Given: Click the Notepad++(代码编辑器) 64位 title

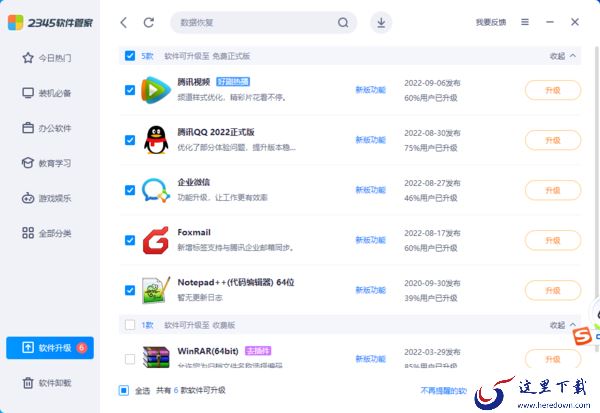Looking at the screenshot, I should coord(236,282).
